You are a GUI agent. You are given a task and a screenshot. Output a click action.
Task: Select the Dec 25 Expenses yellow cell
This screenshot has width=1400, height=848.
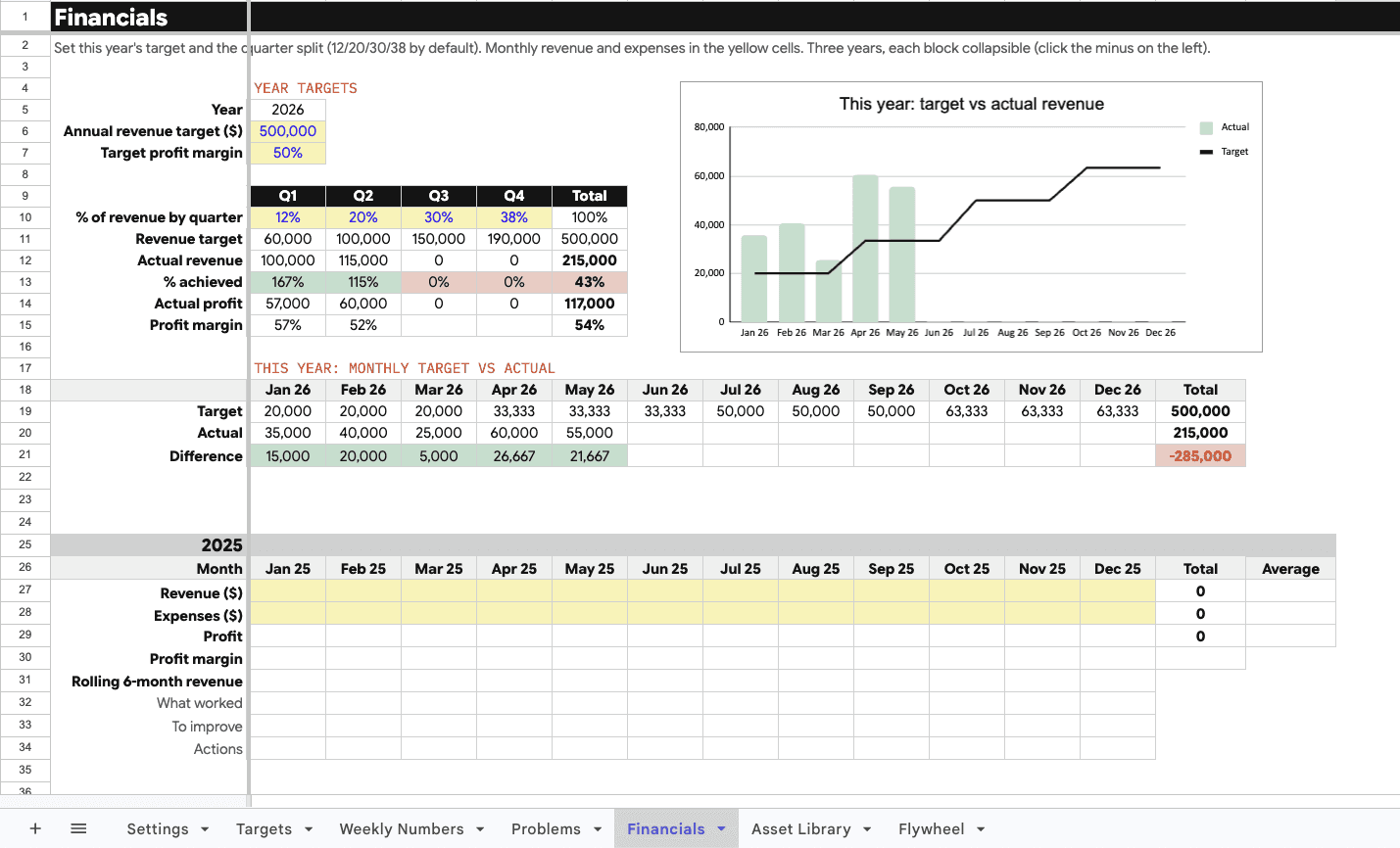coord(1118,614)
